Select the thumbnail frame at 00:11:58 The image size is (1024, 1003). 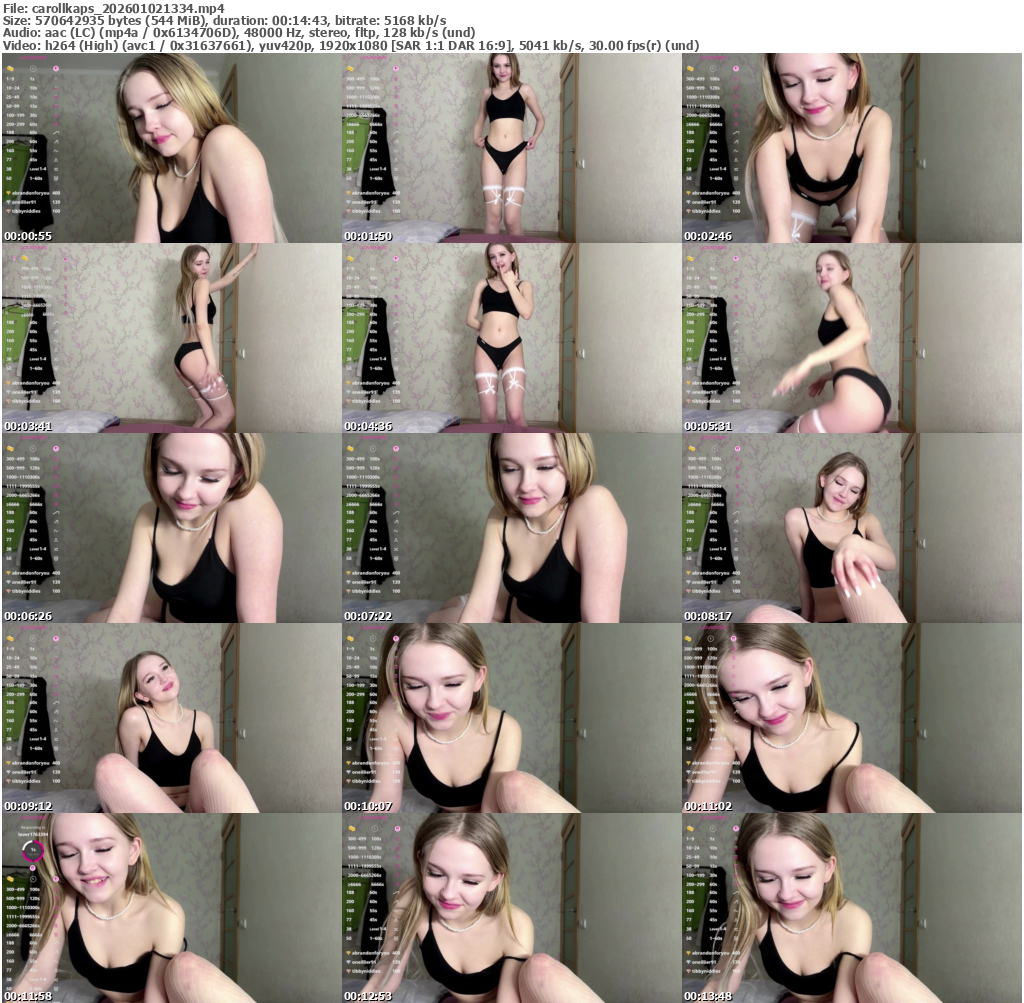[x=171, y=908]
